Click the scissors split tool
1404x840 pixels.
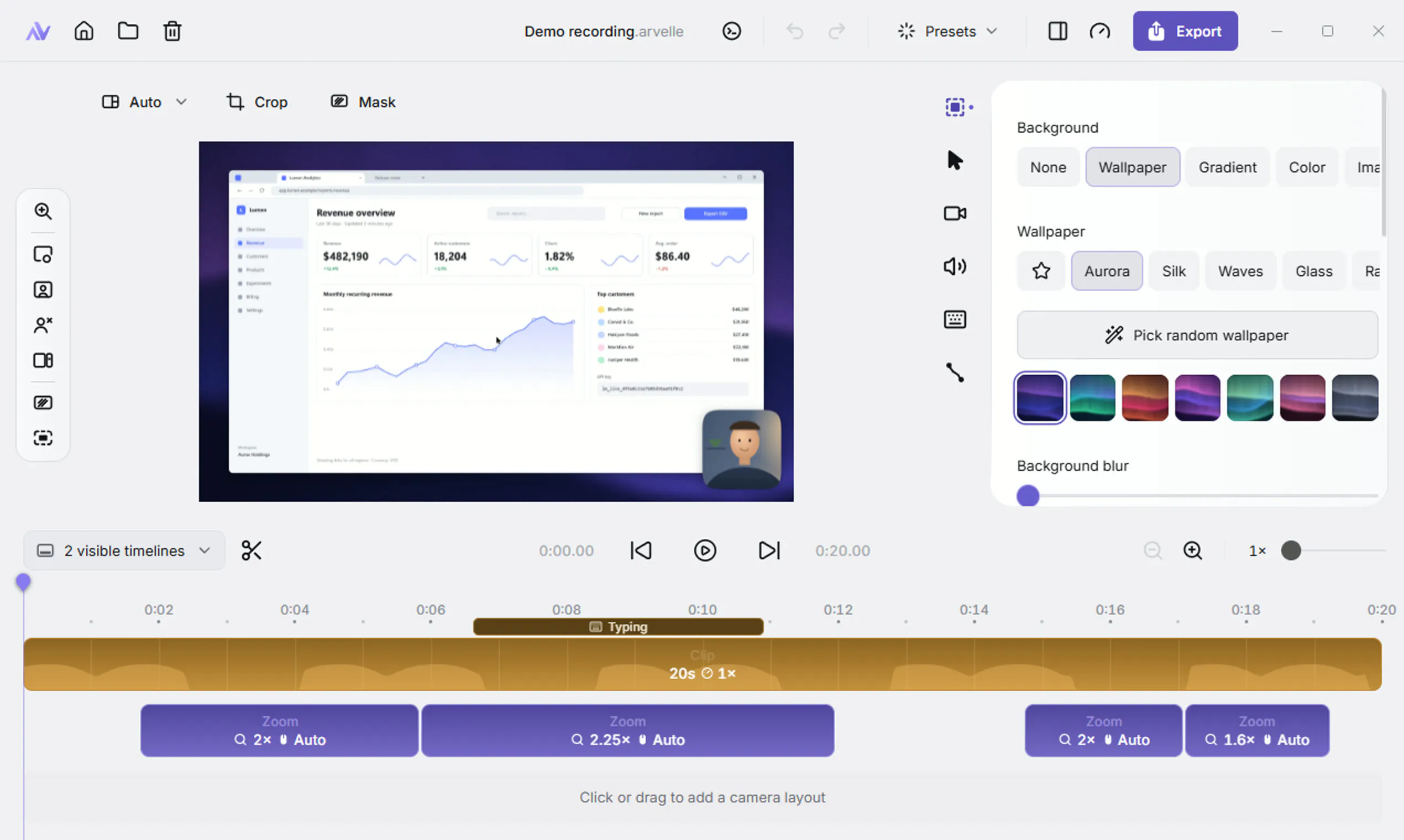252,550
